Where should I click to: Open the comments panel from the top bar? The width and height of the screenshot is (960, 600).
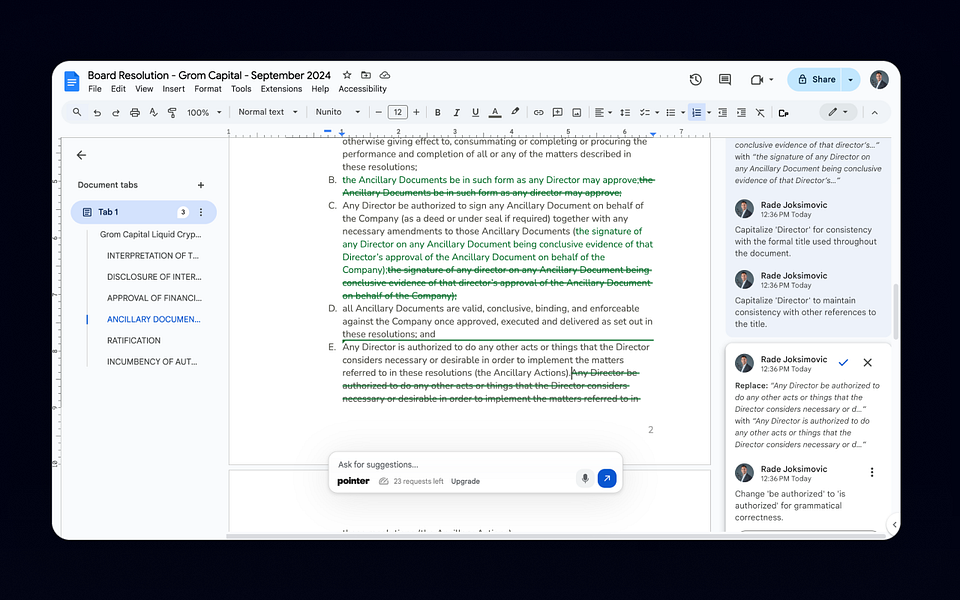point(725,79)
